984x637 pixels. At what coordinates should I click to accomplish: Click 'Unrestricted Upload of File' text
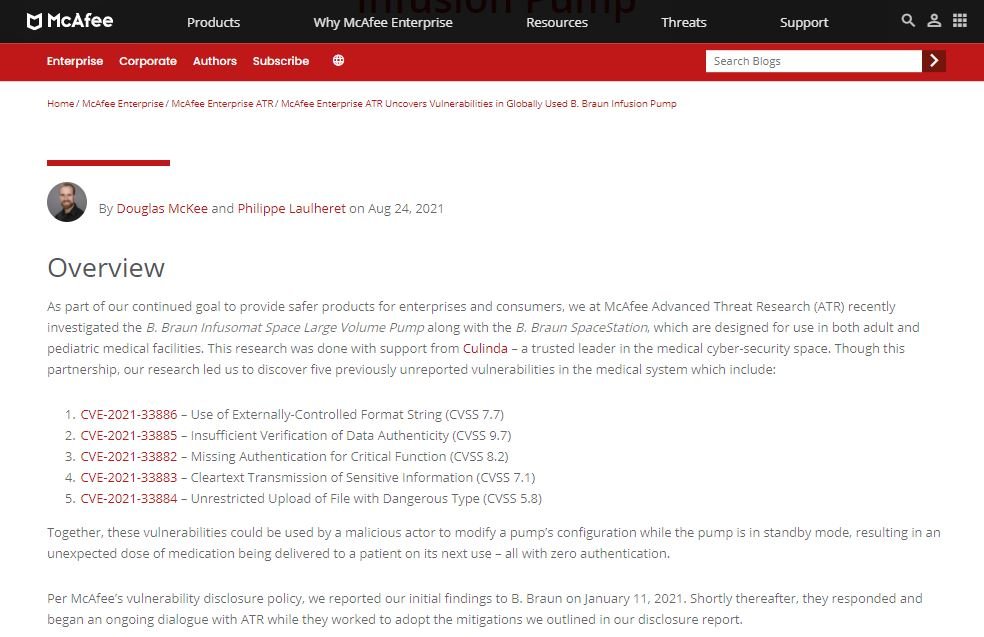coord(269,498)
